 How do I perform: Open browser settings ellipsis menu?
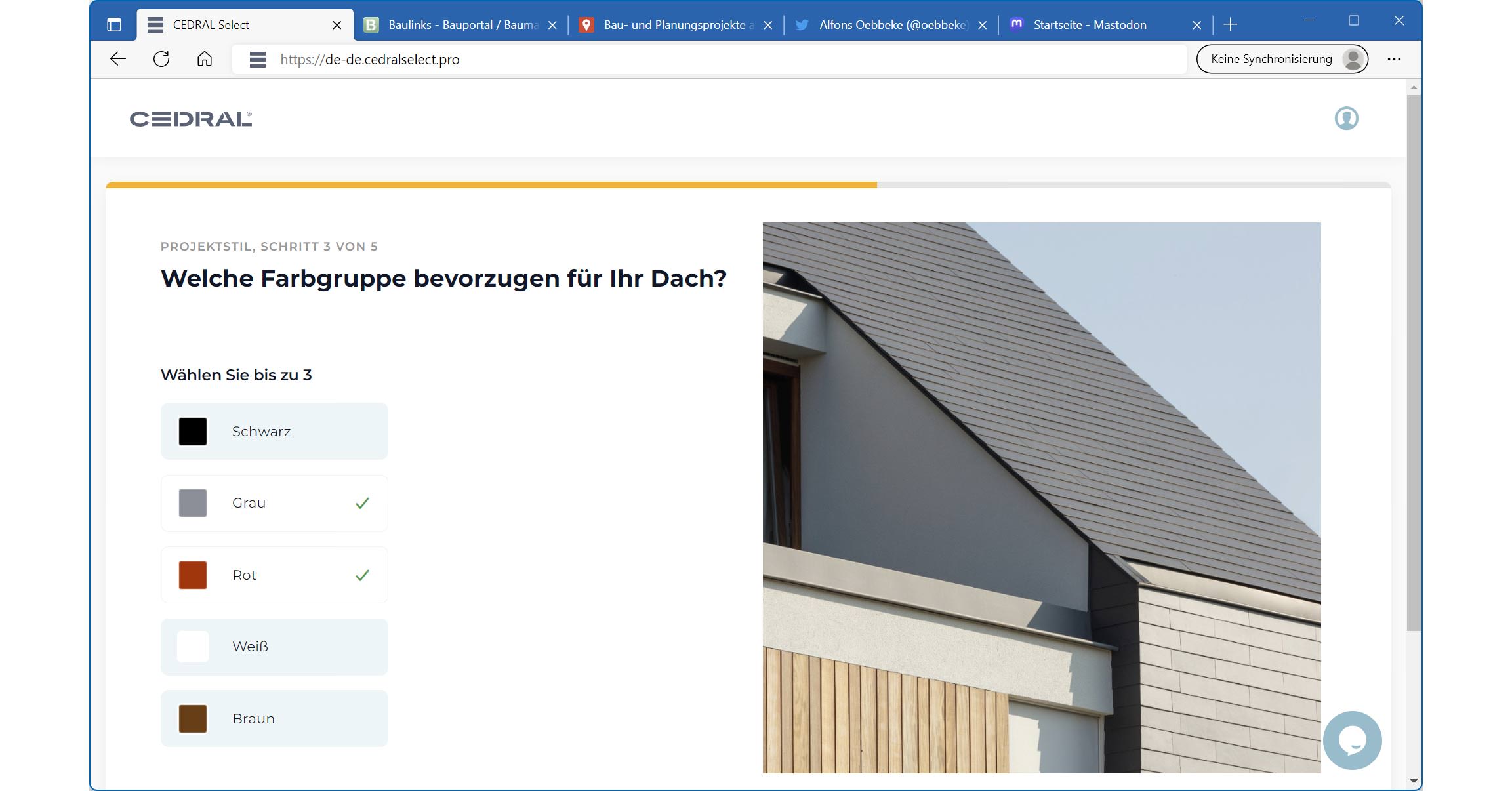[1394, 59]
